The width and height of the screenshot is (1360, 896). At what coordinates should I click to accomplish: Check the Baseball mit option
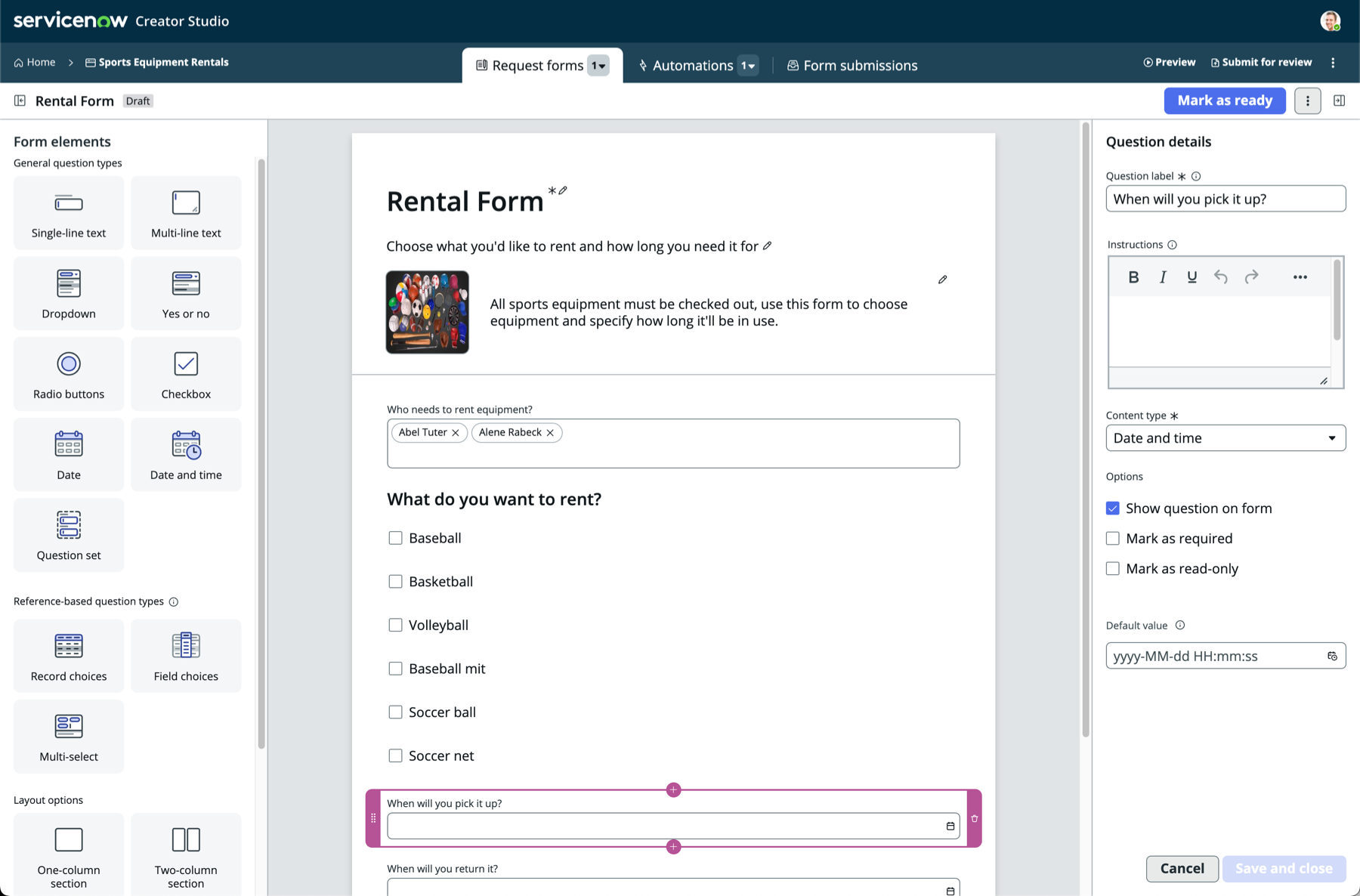click(x=395, y=669)
